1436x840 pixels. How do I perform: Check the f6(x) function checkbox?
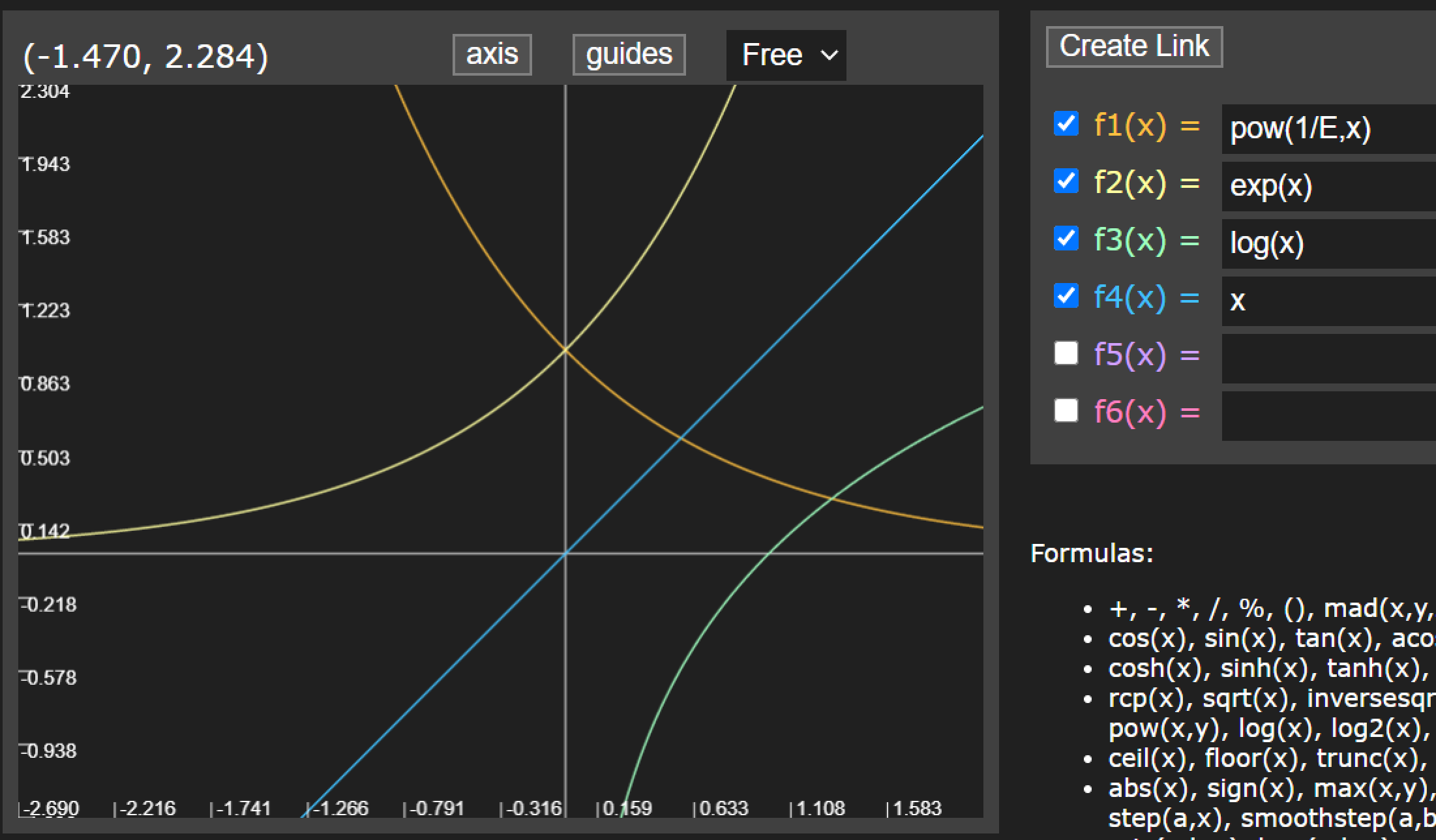point(1066,410)
